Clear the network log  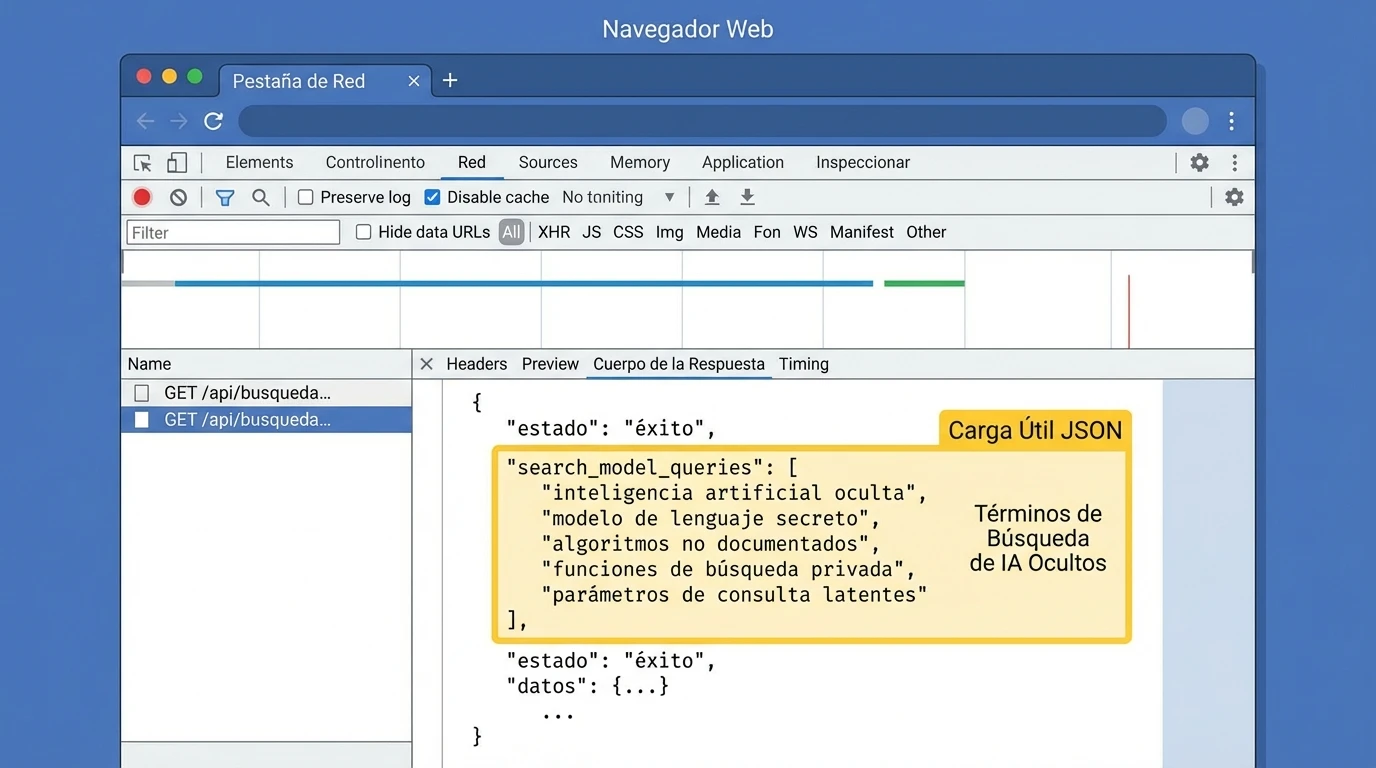178,197
